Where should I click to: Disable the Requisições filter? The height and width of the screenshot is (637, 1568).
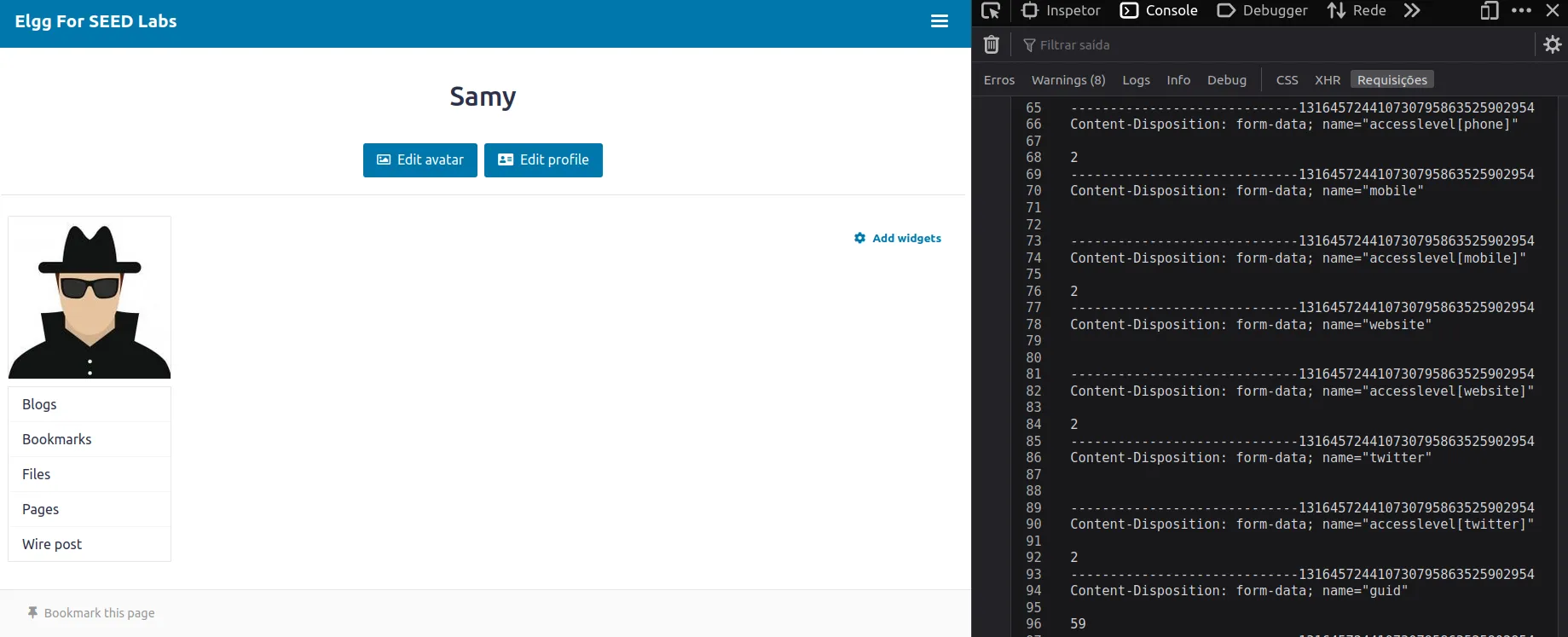(x=1392, y=80)
